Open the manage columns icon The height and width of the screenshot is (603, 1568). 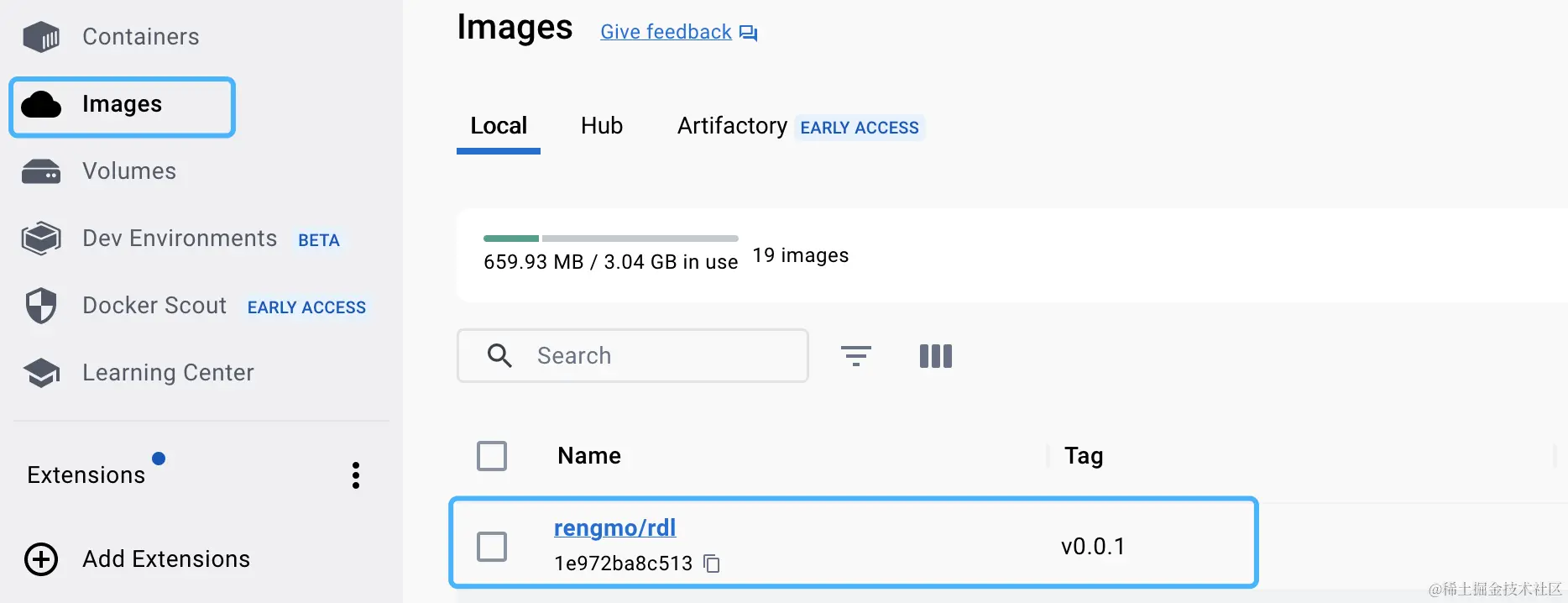(936, 356)
